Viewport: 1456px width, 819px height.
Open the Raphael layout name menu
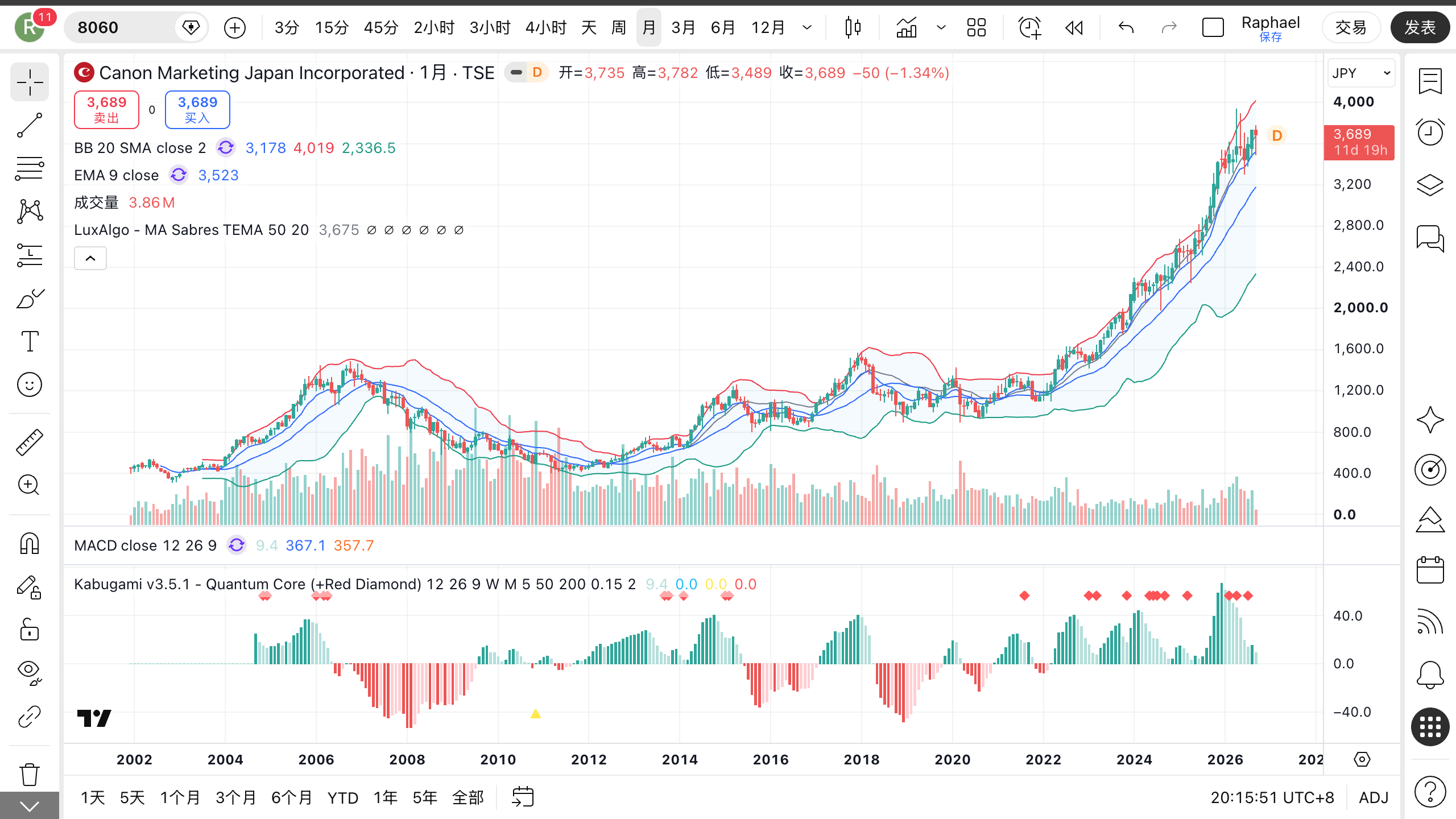(x=1271, y=27)
